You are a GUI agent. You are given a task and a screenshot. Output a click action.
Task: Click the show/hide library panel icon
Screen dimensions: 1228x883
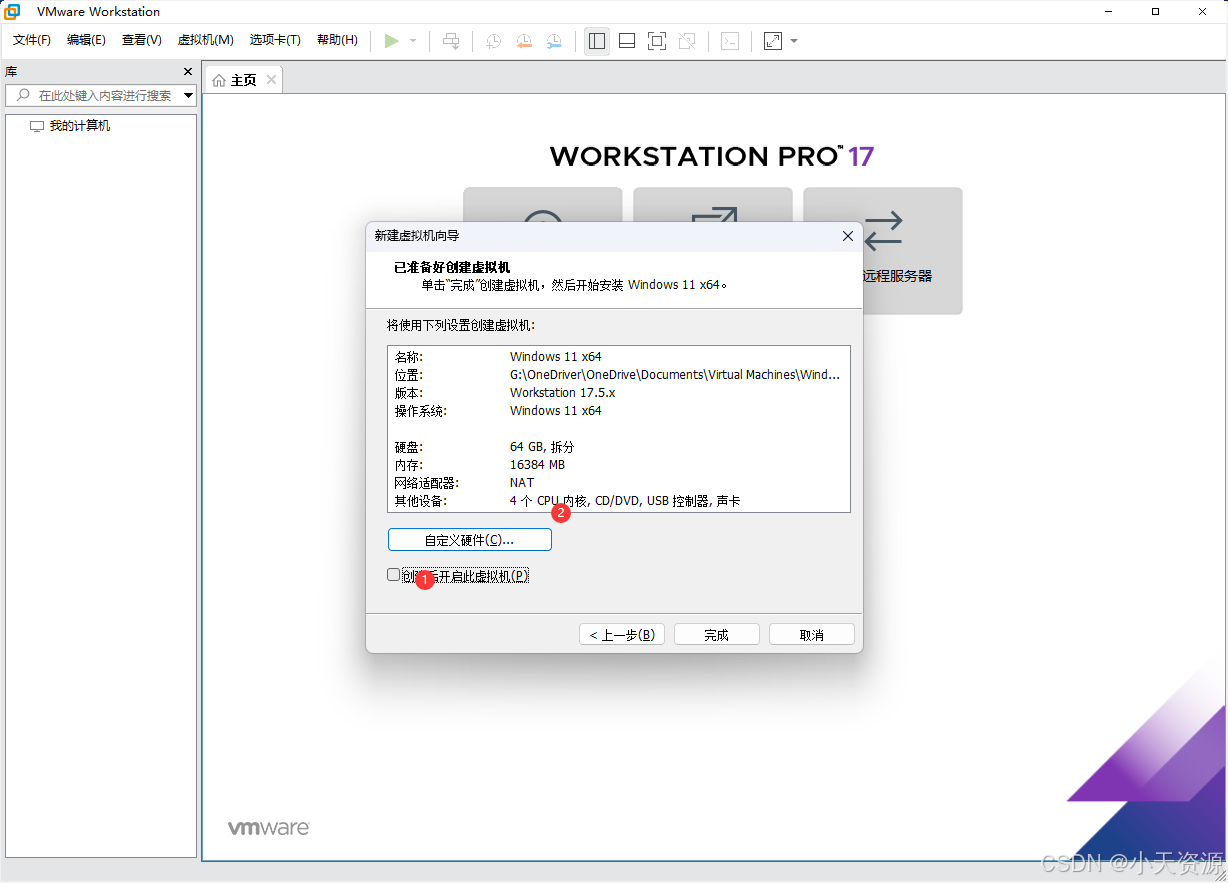[x=597, y=41]
